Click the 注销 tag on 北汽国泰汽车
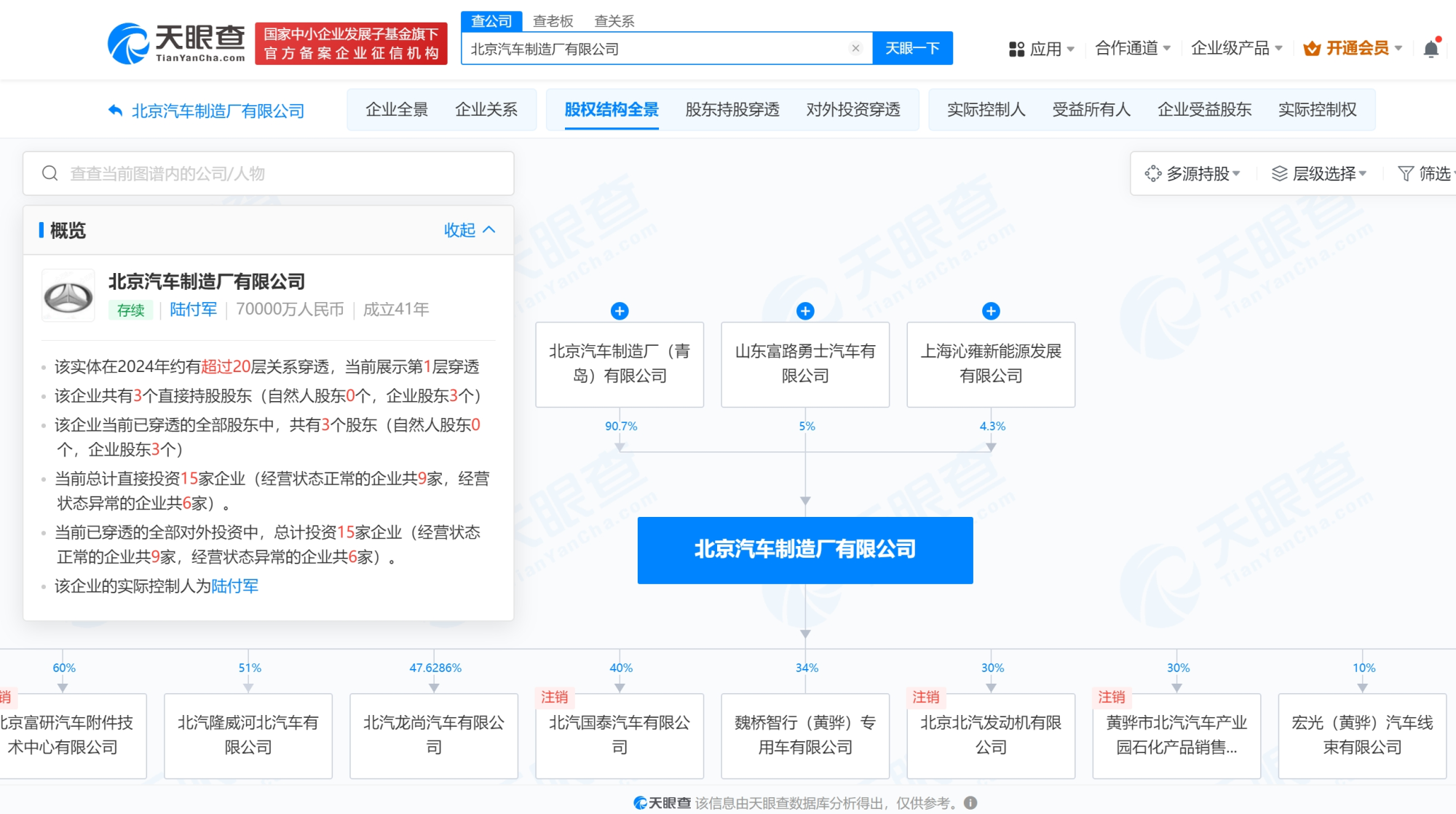Image resolution: width=1456 pixels, height=814 pixels. 555,697
